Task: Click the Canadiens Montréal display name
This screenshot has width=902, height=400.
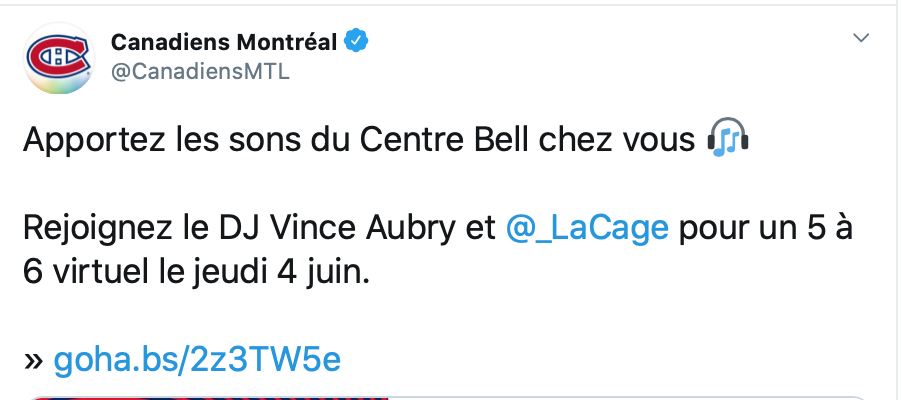Action: pos(224,41)
